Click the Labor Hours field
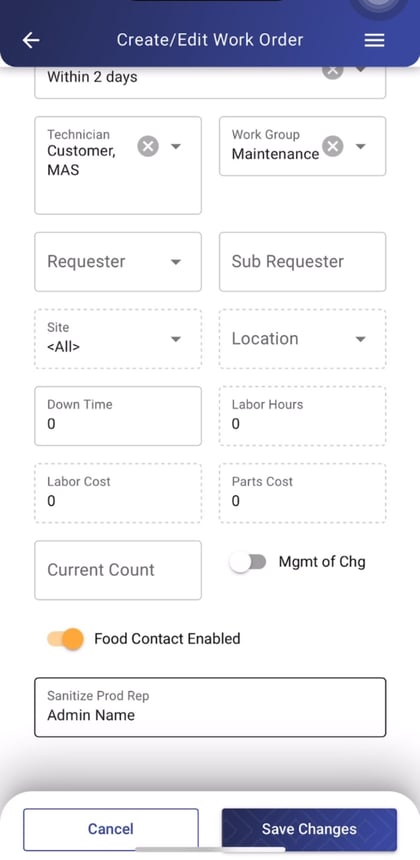Image resolution: width=420 pixels, height=860 pixels. [x=303, y=416]
